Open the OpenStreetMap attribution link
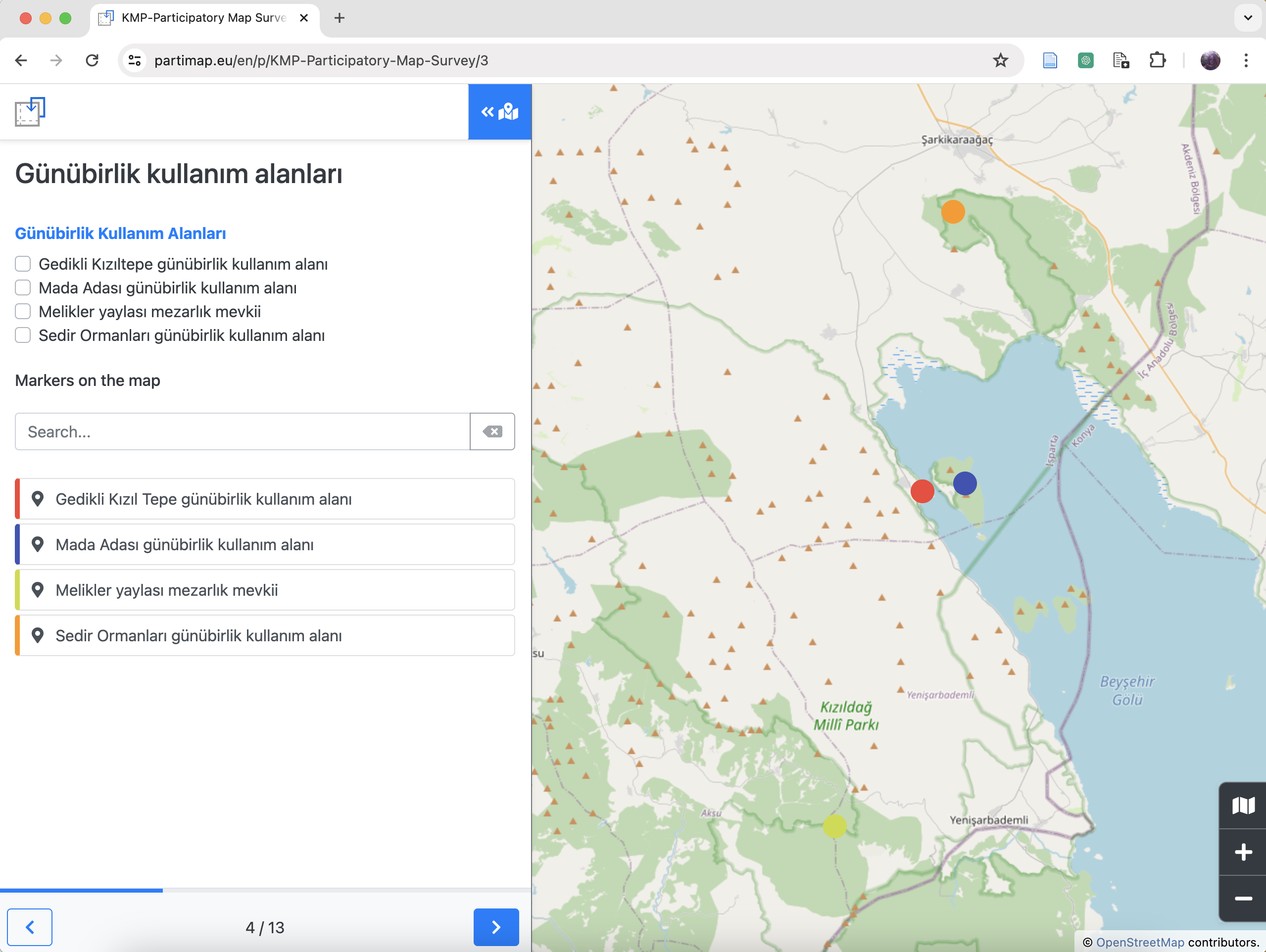Image resolution: width=1266 pixels, height=952 pixels. click(1139, 942)
